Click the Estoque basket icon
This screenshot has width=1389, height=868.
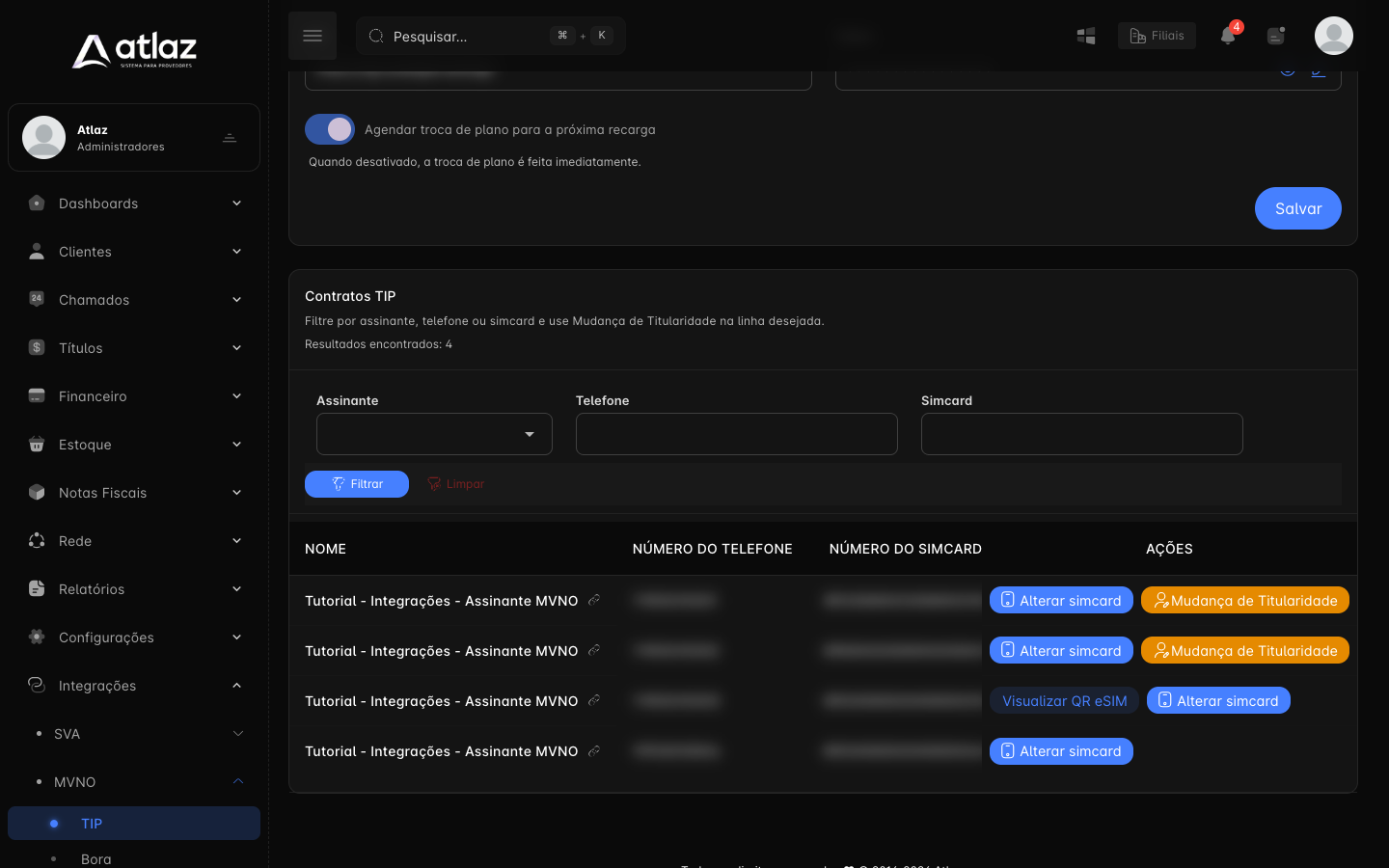37,444
